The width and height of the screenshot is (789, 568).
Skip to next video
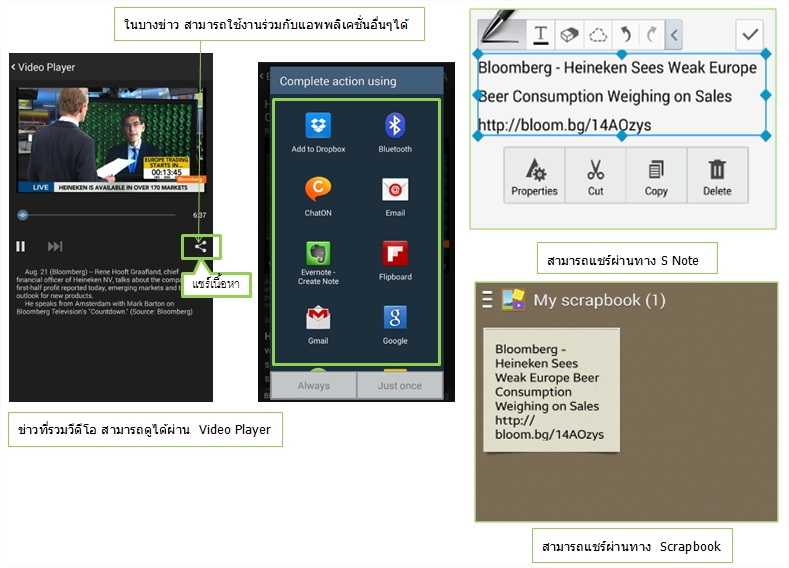point(55,247)
